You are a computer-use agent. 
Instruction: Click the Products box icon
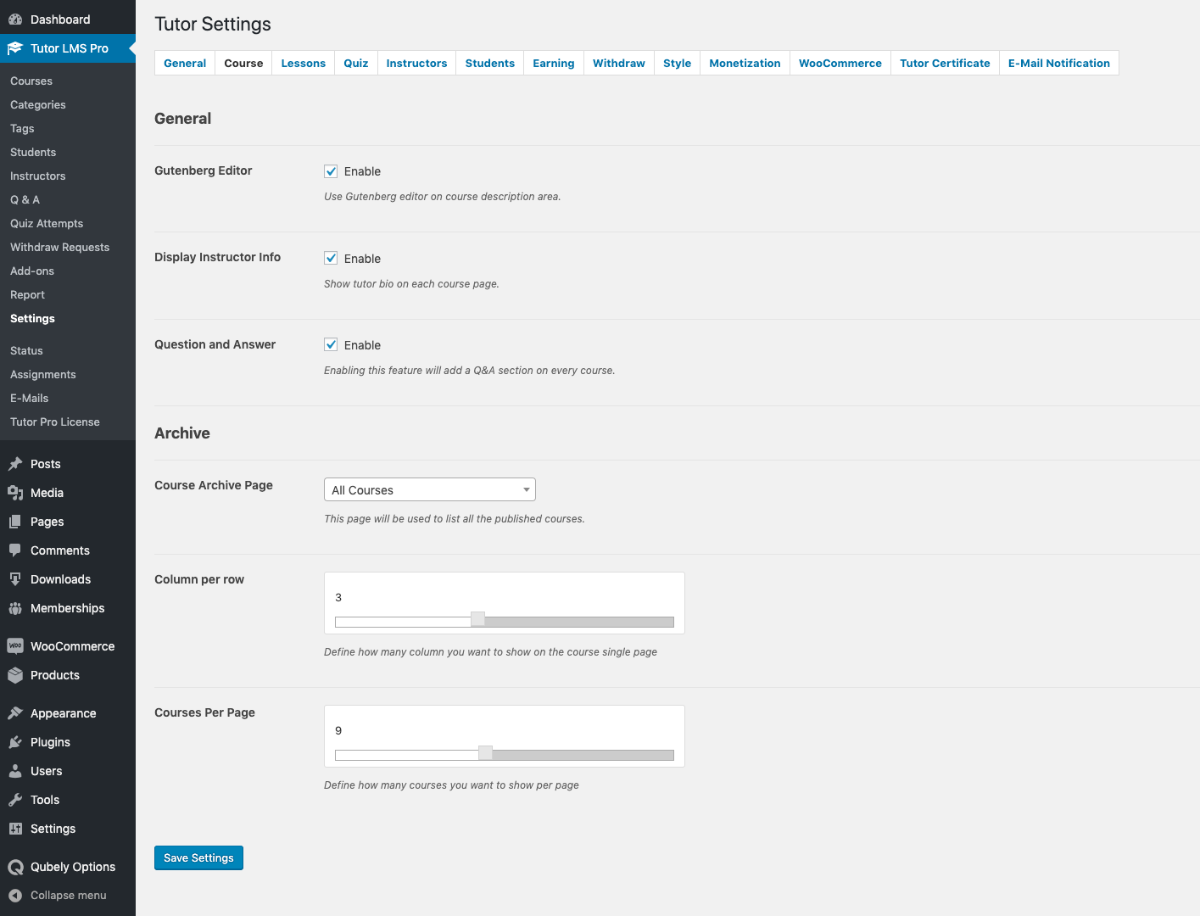(x=15, y=675)
